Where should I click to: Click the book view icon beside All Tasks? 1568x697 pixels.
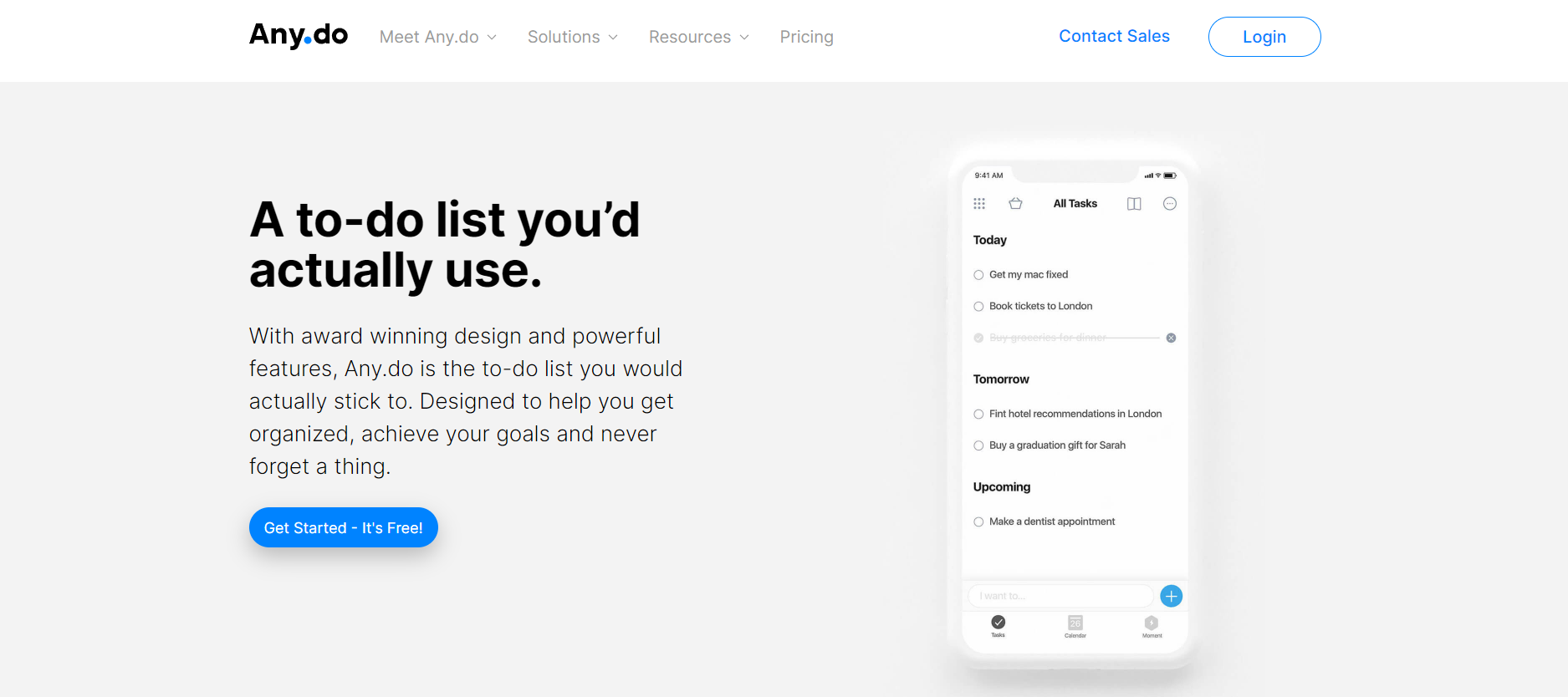click(x=1134, y=204)
